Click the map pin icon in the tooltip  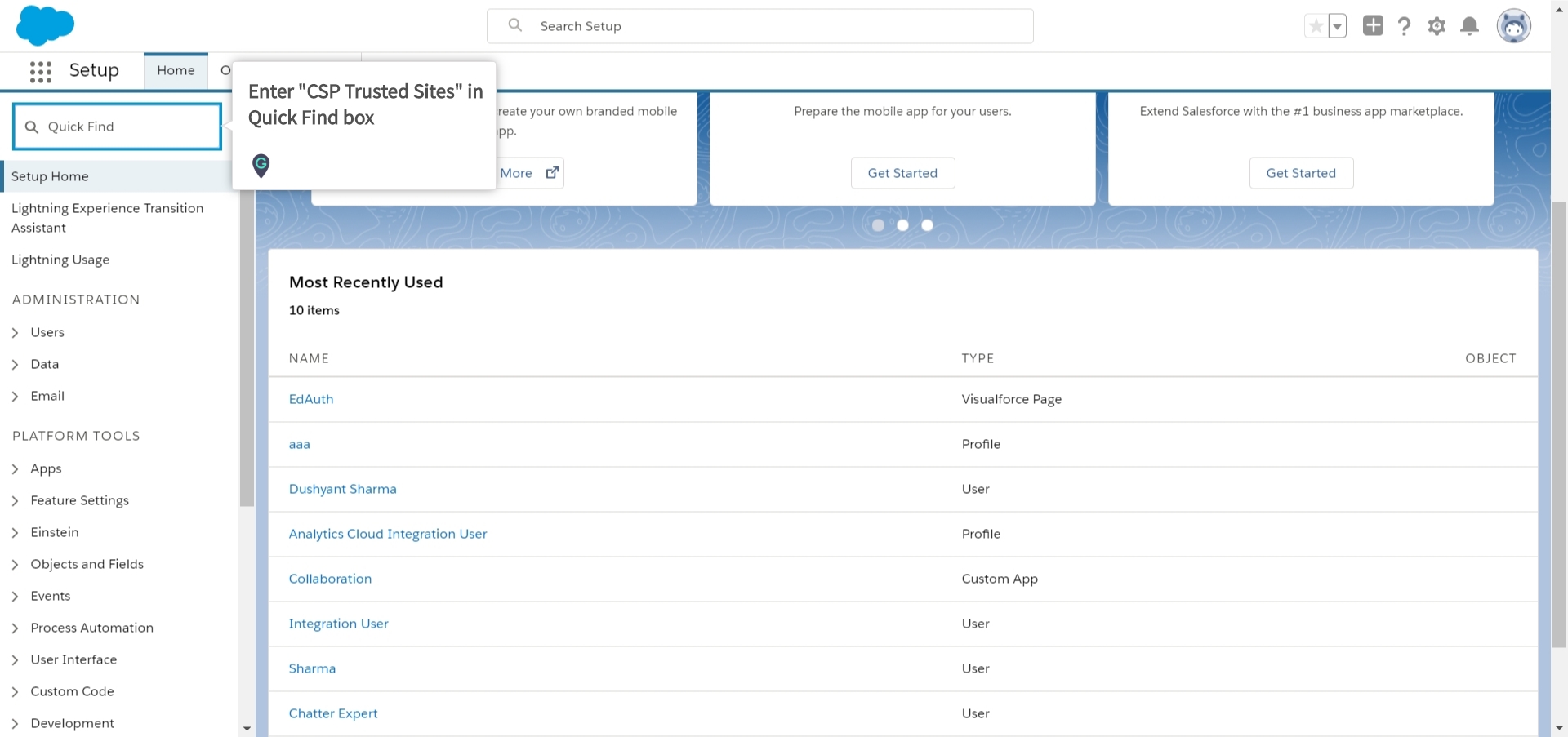tap(261, 166)
